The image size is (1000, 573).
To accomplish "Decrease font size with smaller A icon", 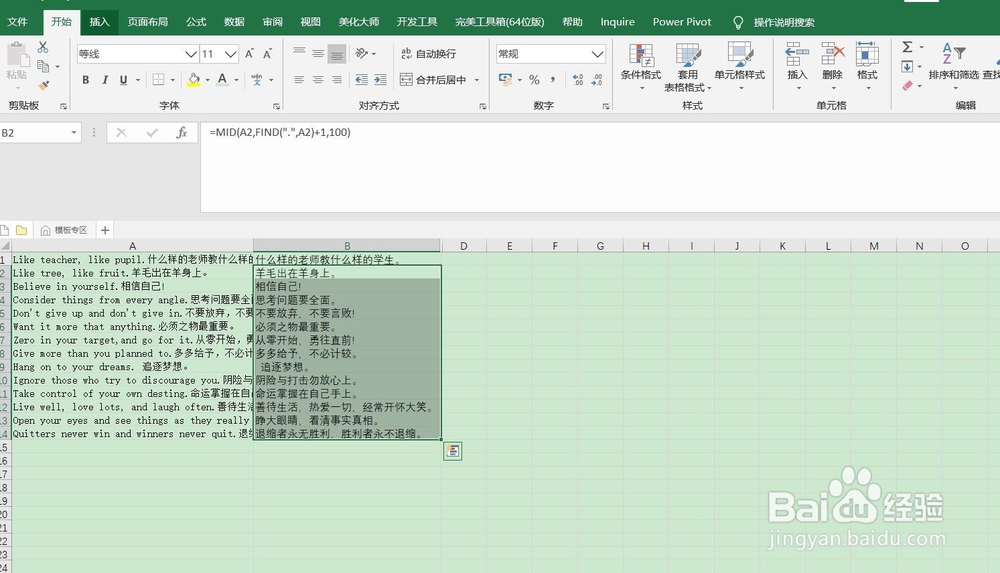I will click(x=267, y=54).
